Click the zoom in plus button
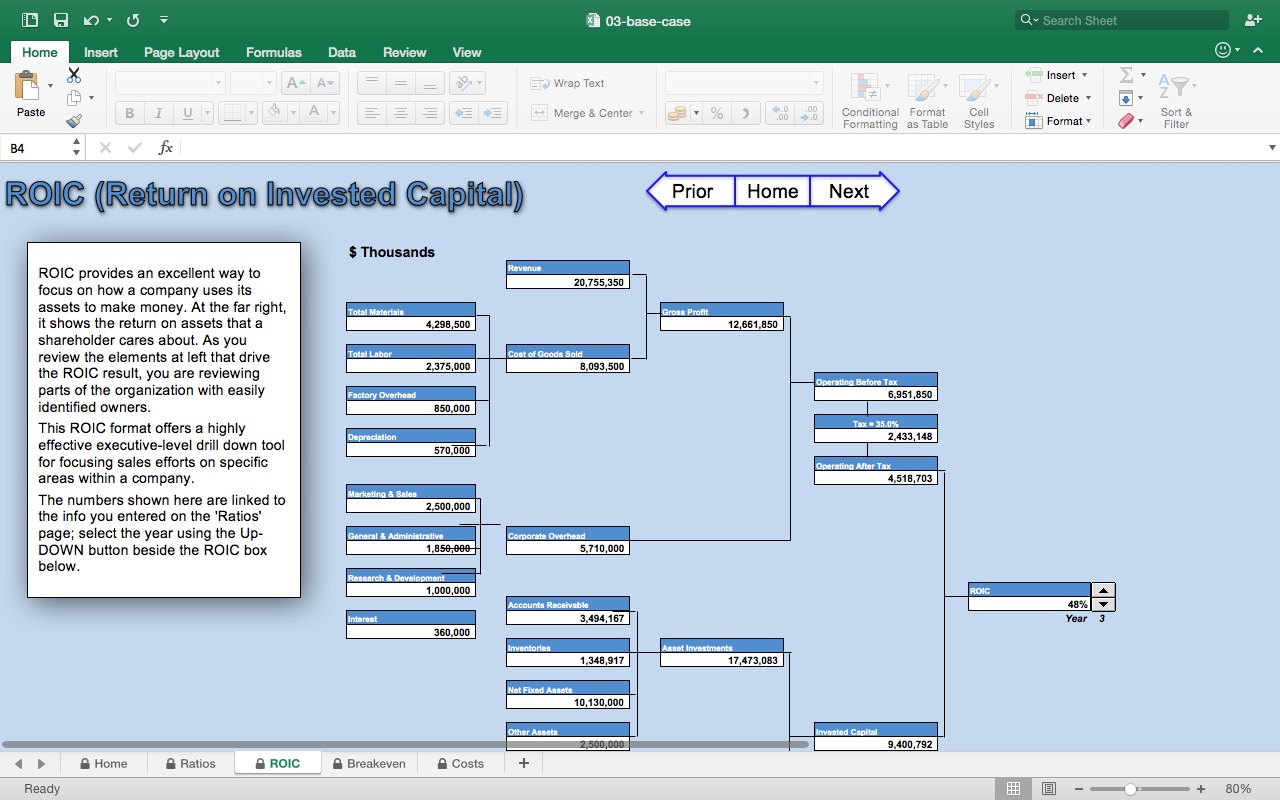The image size is (1280, 800). (x=1200, y=789)
